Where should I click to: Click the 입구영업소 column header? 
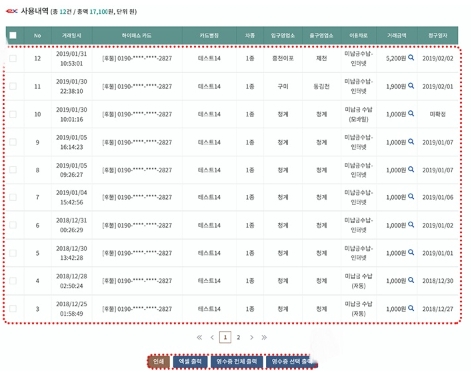tap(283, 35)
